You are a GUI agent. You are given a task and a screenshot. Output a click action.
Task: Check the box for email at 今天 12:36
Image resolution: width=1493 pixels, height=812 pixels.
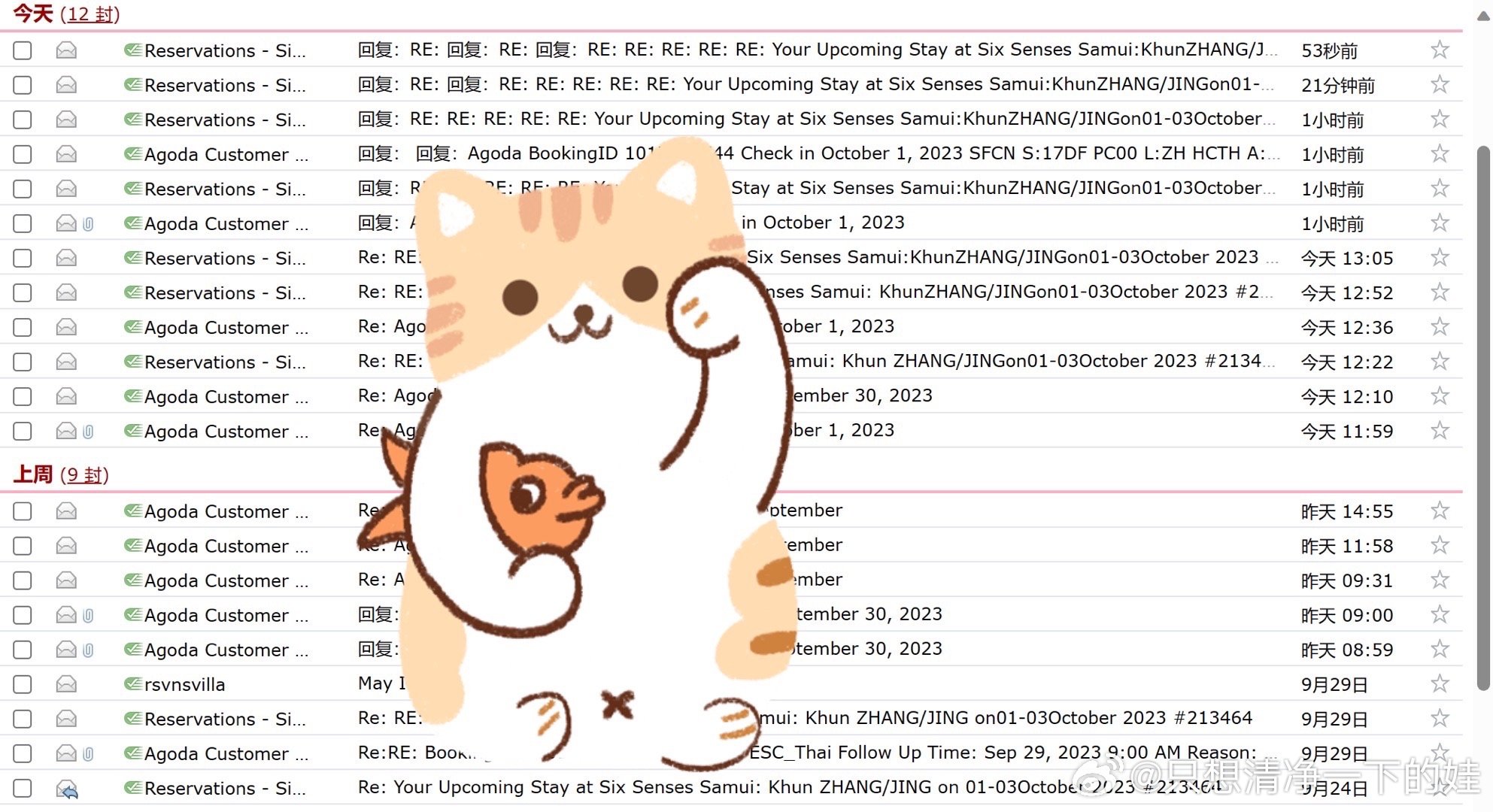(23, 327)
